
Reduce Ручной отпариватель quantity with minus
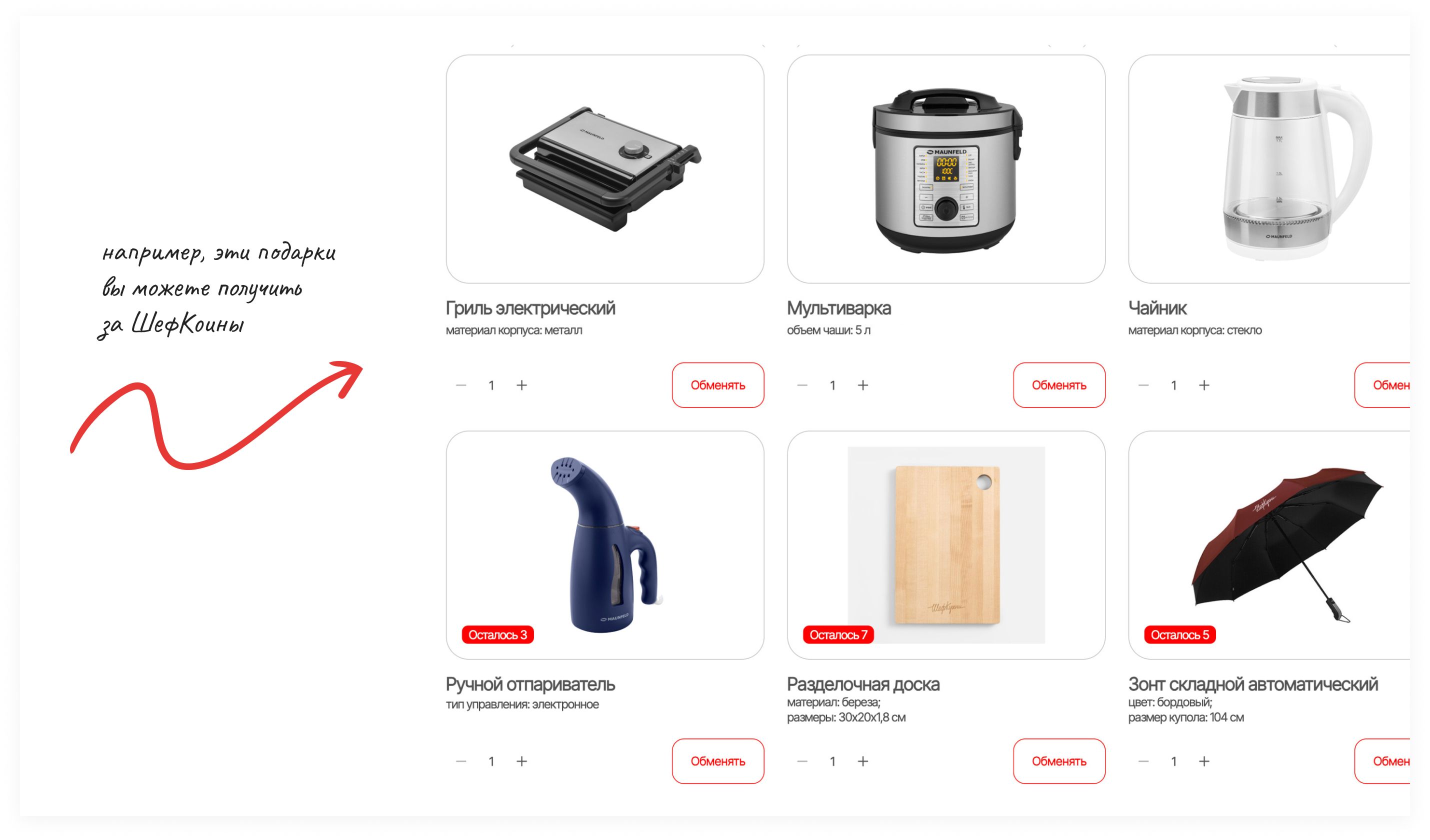click(x=461, y=761)
